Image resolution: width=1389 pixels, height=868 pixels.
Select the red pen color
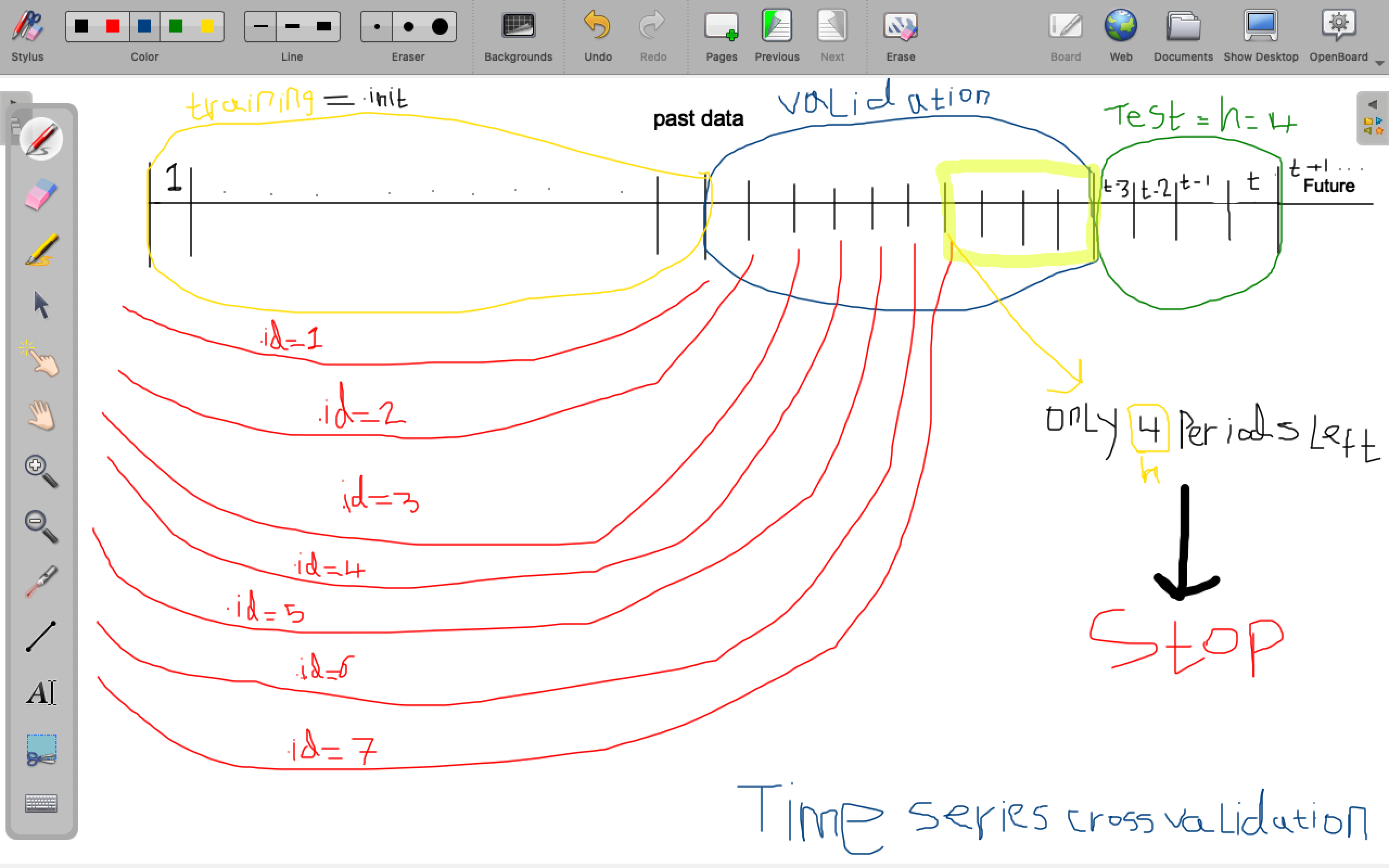(x=113, y=27)
